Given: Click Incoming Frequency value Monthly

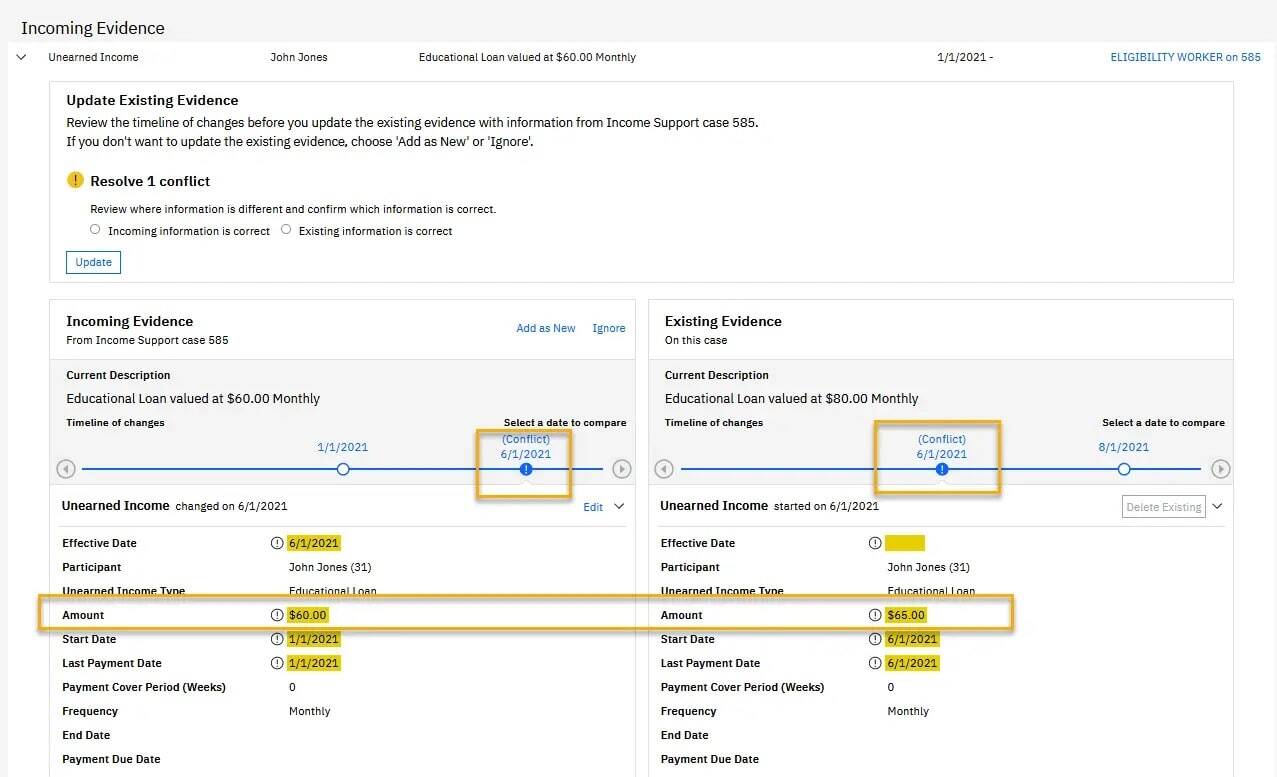Looking at the screenshot, I should tap(309, 711).
